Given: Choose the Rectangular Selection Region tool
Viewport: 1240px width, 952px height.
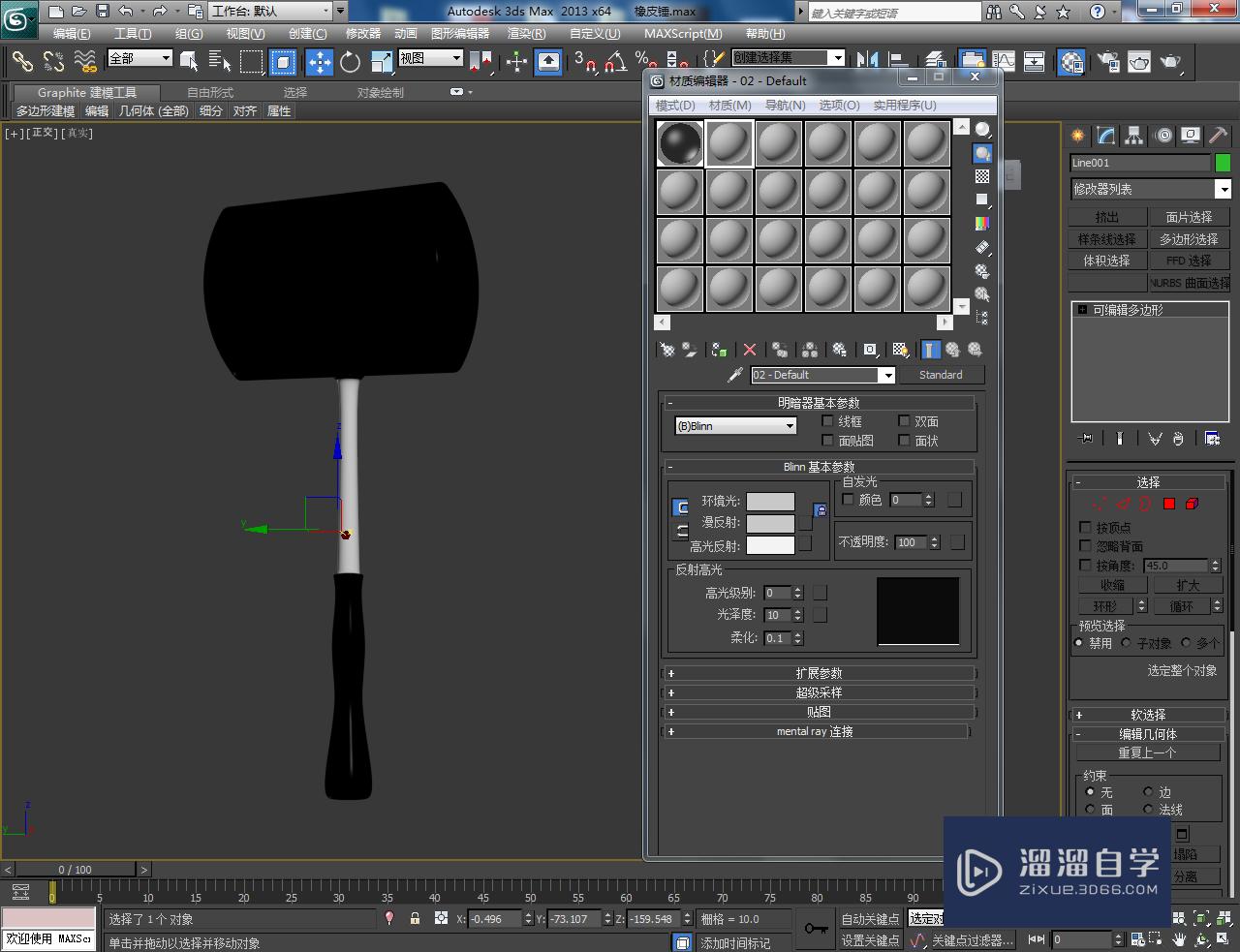Looking at the screenshot, I should click(x=252, y=62).
